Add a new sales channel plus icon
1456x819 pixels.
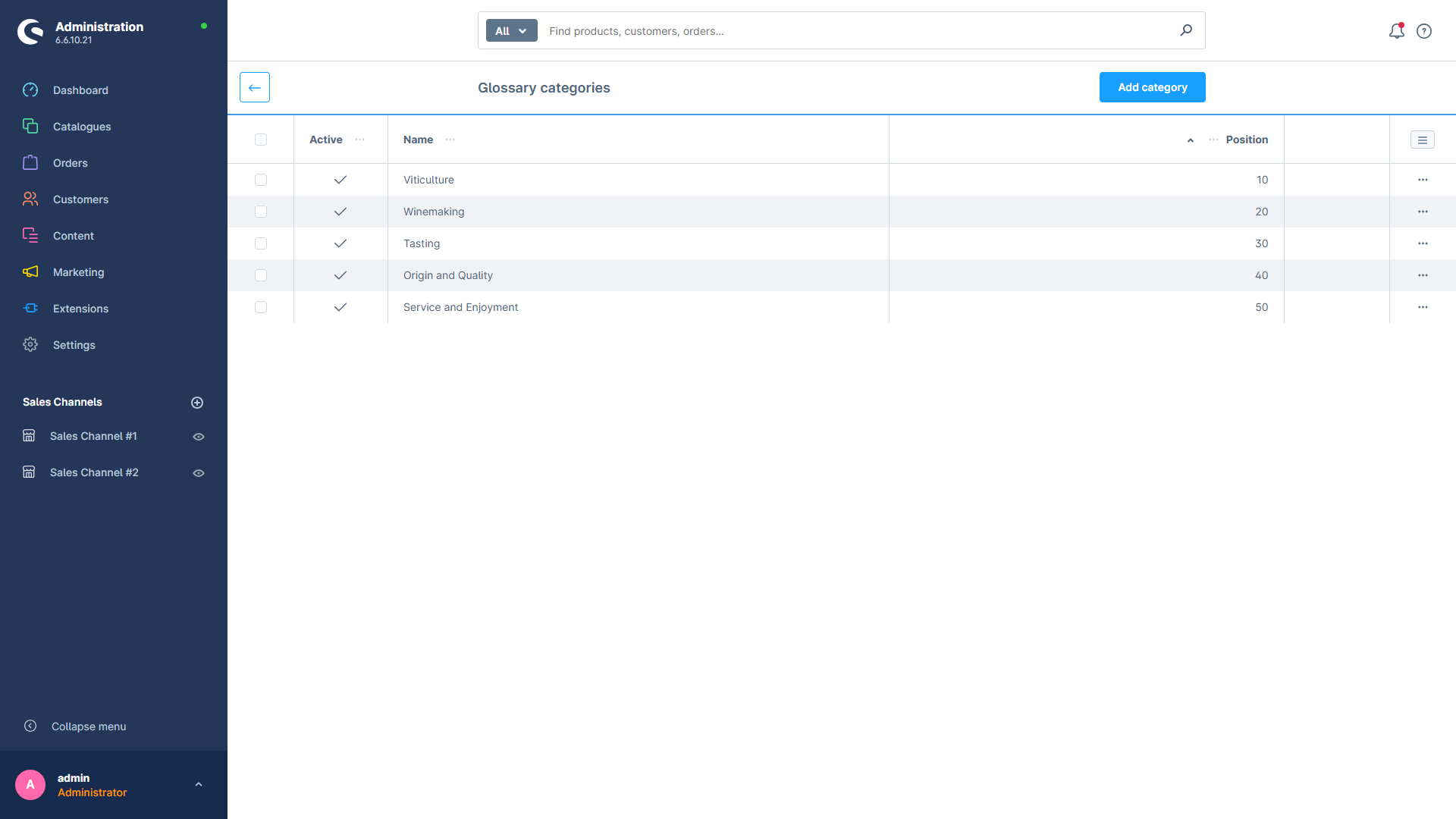coord(197,403)
